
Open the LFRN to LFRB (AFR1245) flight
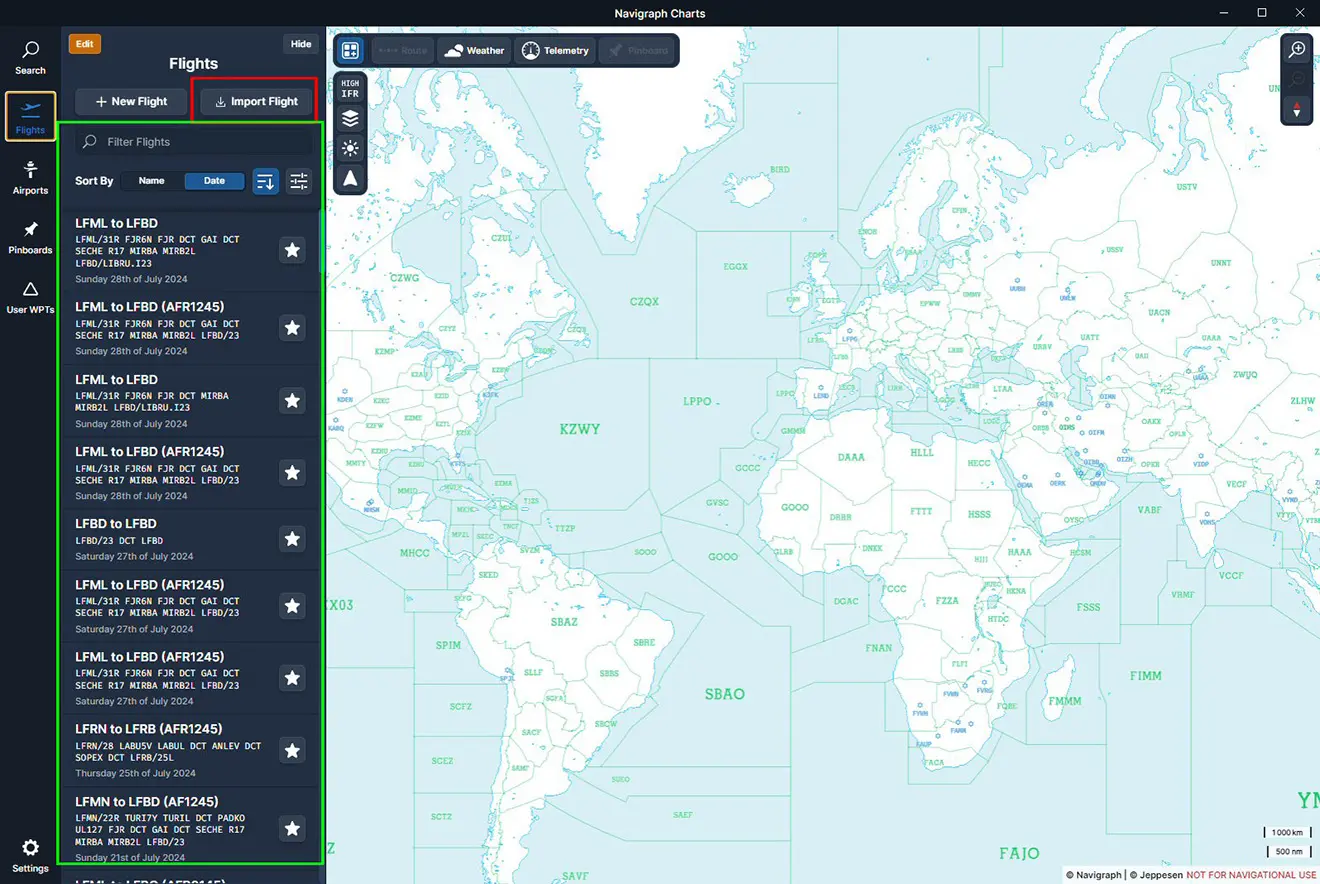point(190,750)
